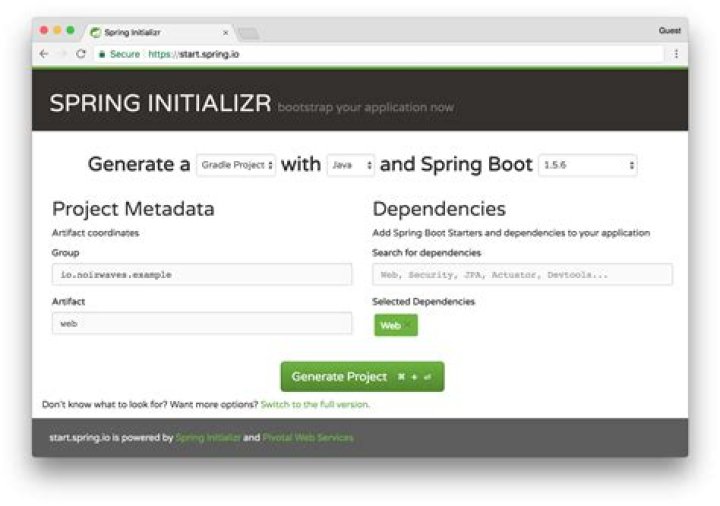Screen dimensions: 720x506
Task: Click the yellow minimize window button
Action: pos(57,30)
